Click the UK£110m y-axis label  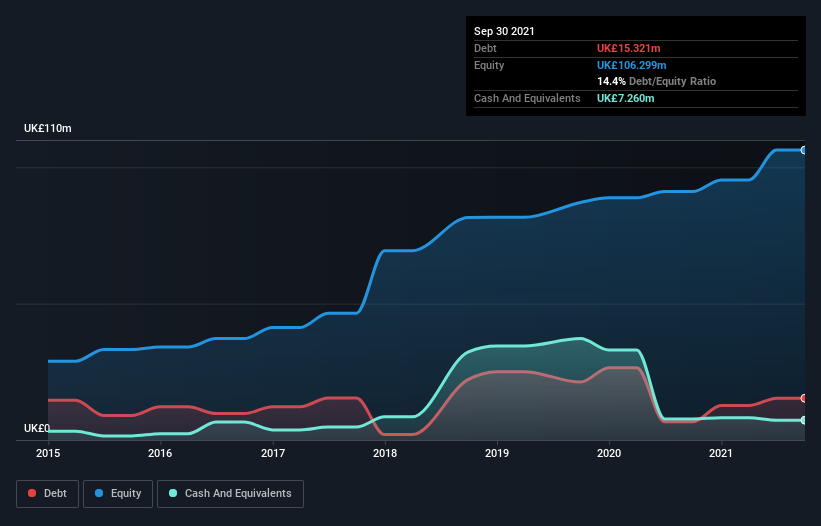48,128
